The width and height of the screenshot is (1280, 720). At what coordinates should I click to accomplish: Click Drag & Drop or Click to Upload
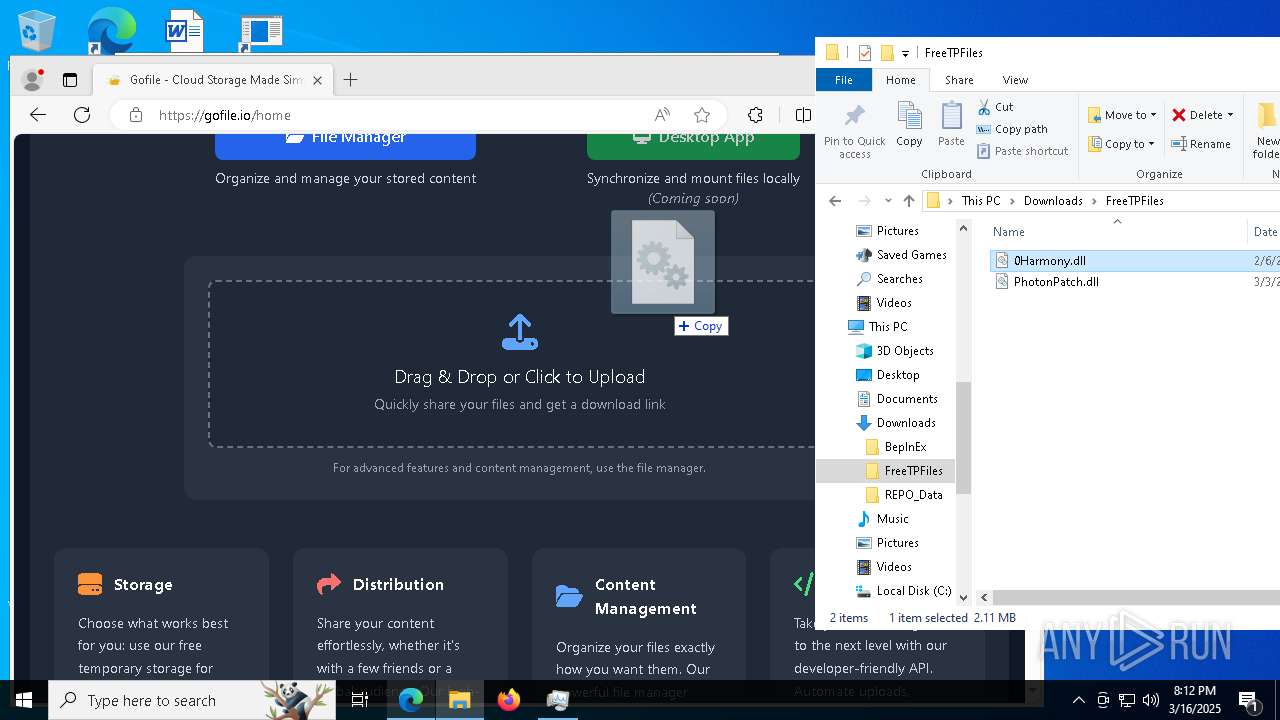click(x=520, y=377)
